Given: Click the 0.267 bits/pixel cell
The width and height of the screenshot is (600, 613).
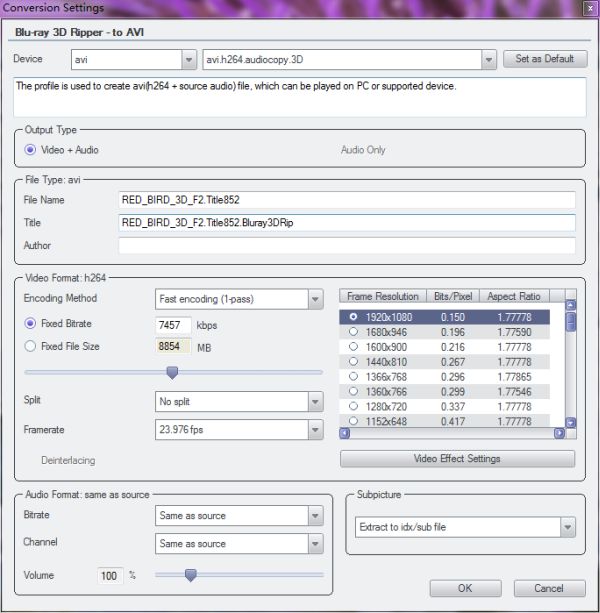Looking at the screenshot, I should coord(453,362).
